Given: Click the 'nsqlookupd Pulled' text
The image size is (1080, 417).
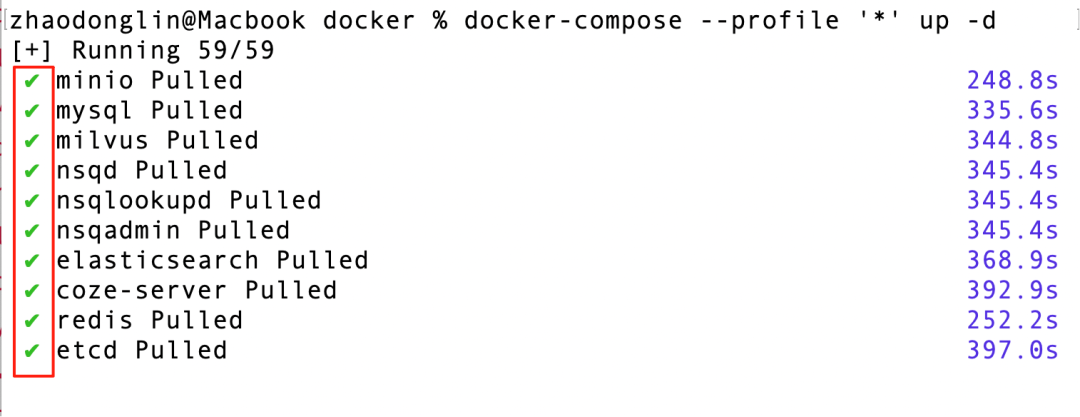Looking at the screenshot, I should [x=189, y=201].
